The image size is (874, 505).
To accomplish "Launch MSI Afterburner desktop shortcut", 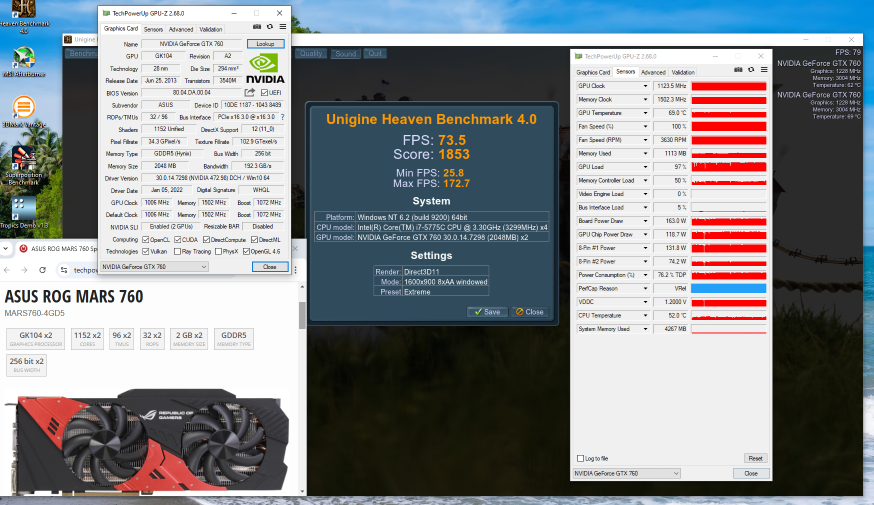I will click(23, 61).
